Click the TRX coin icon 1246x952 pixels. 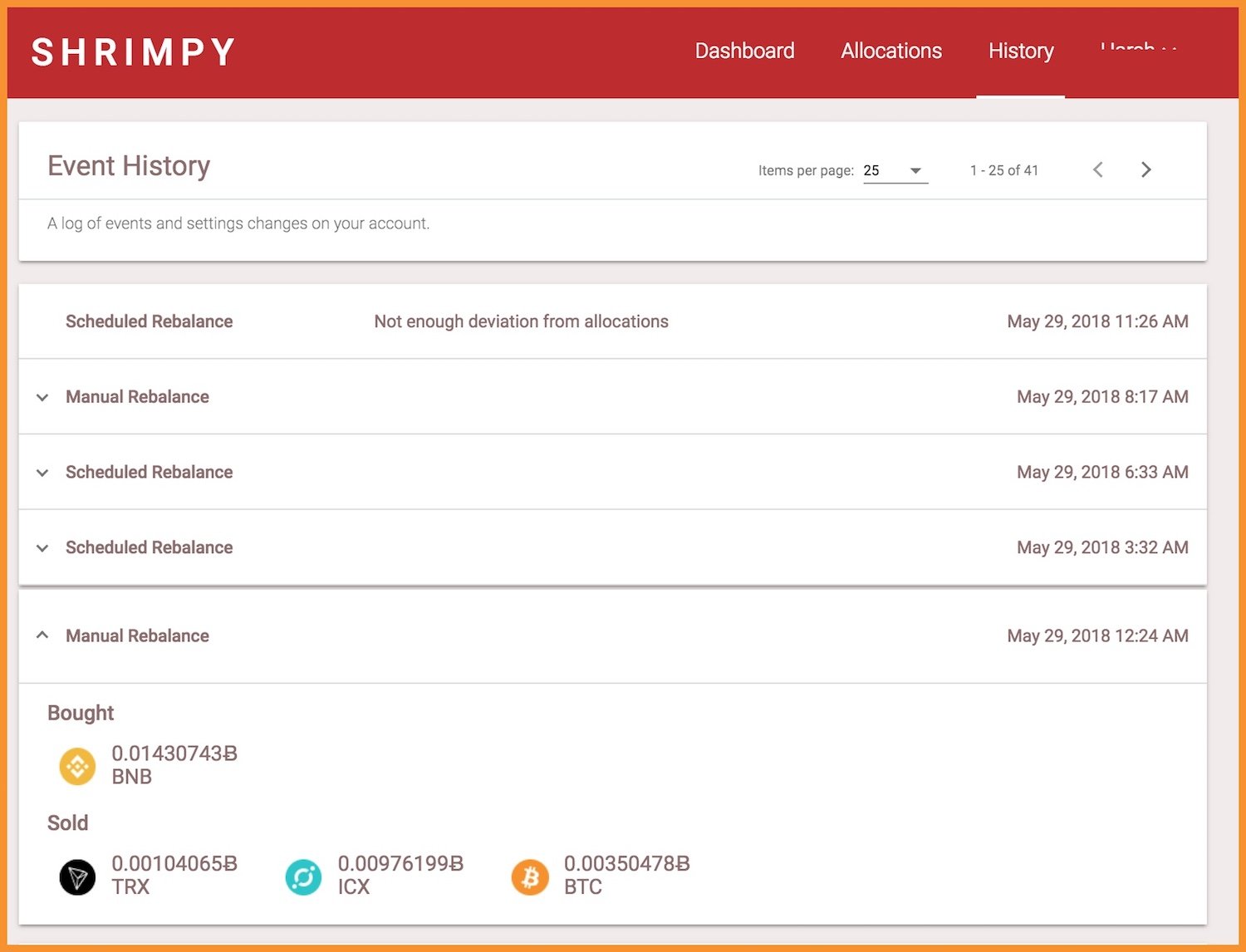pyautogui.click(x=77, y=876)
